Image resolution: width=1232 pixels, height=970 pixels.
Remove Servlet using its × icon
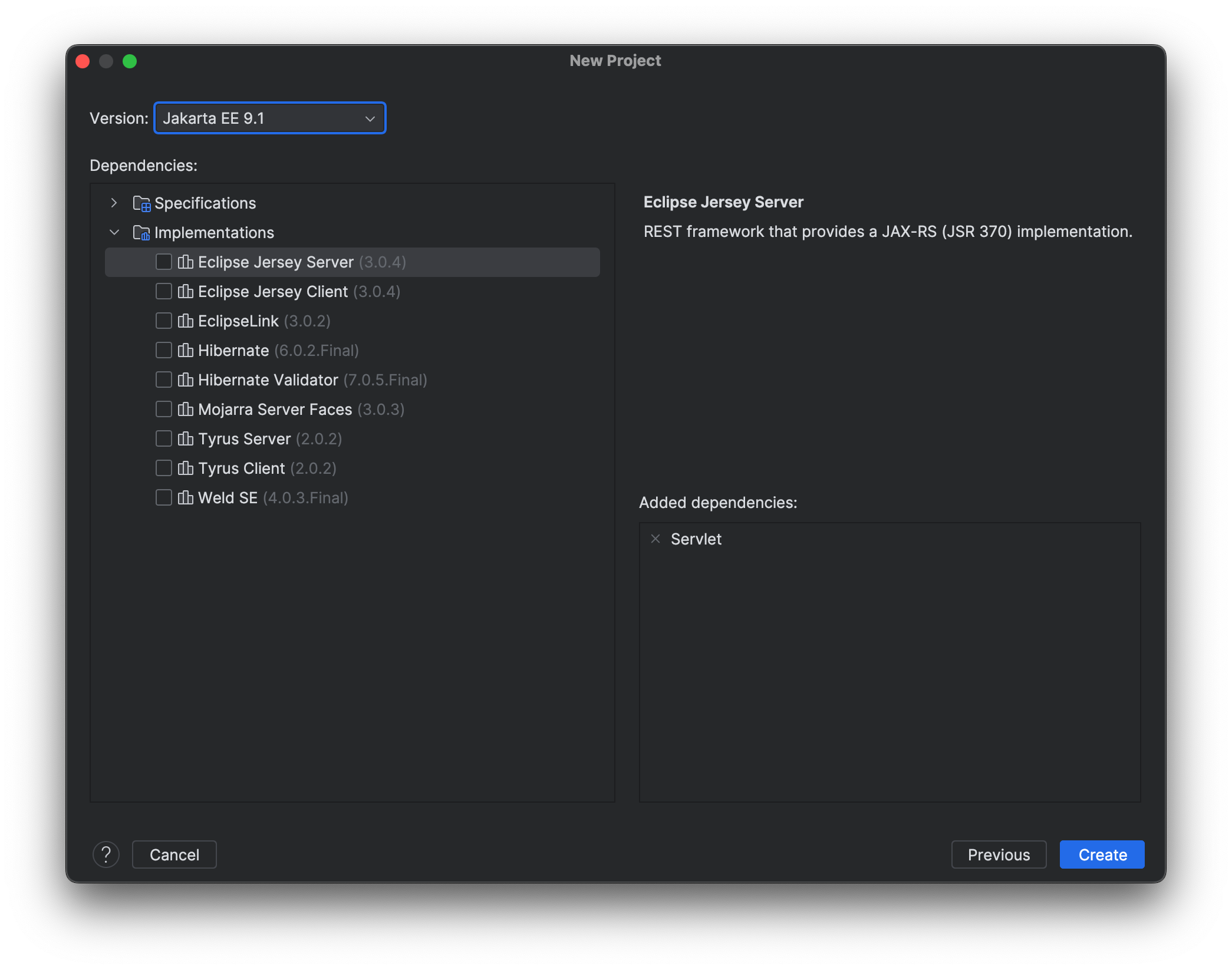tap(656, 539)
